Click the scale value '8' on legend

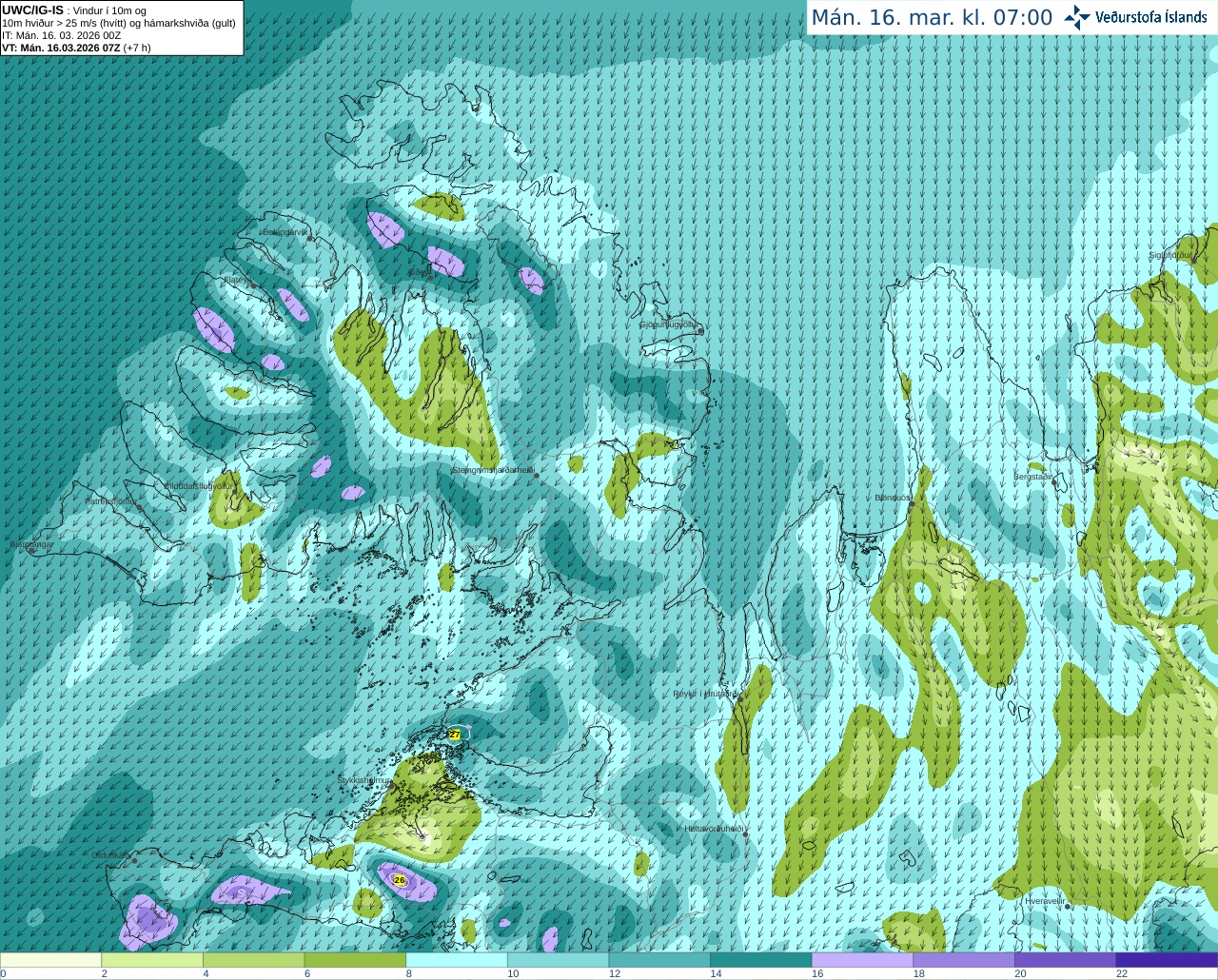click(408, 973)
